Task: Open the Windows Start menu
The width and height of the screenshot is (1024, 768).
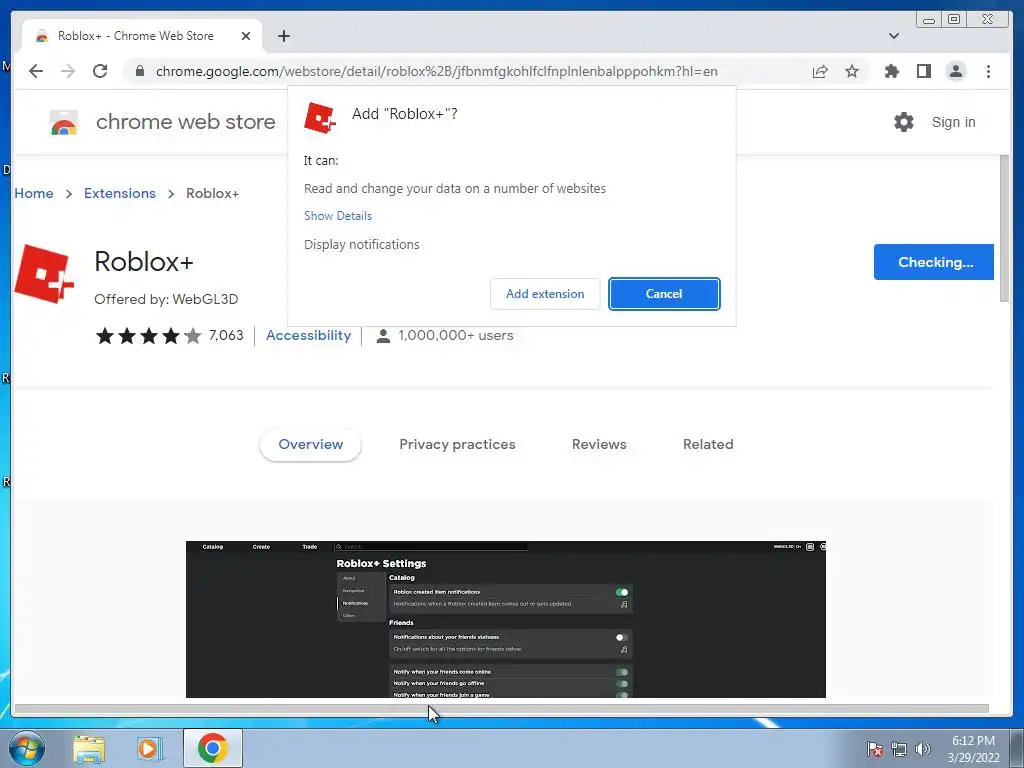Action: 27,748
